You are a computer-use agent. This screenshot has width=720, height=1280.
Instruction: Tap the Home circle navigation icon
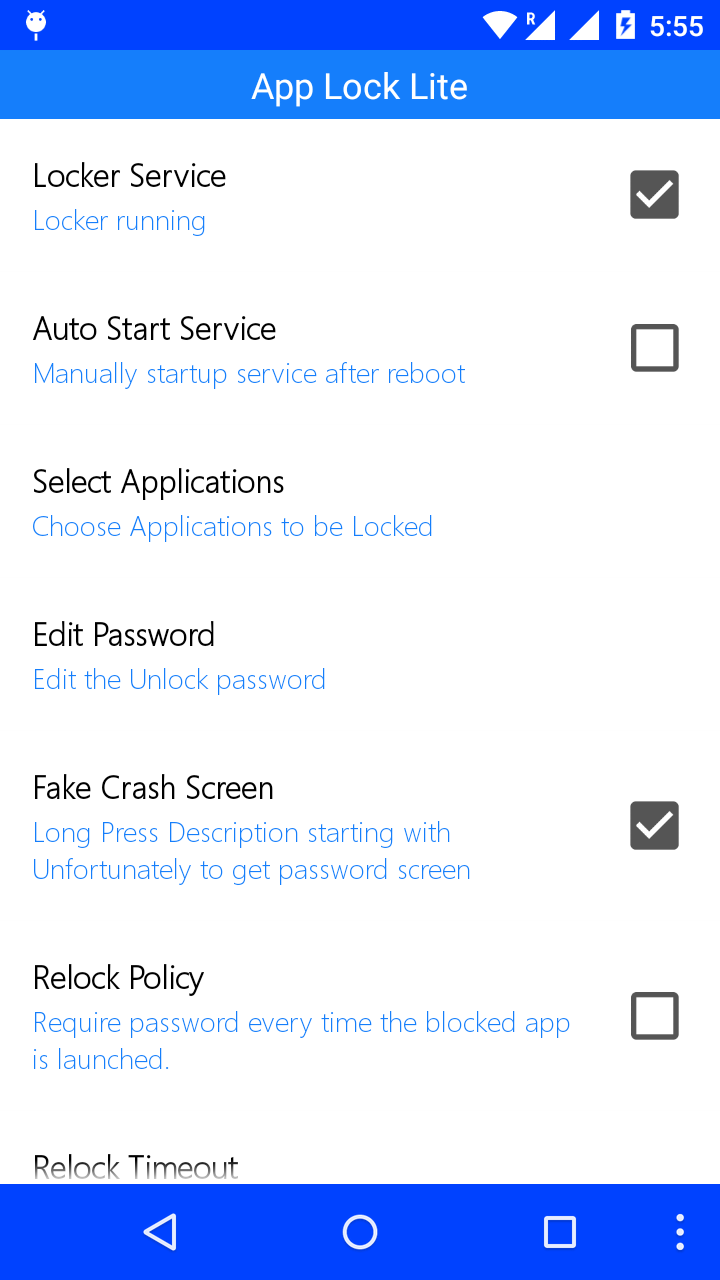pos(360,1232)
